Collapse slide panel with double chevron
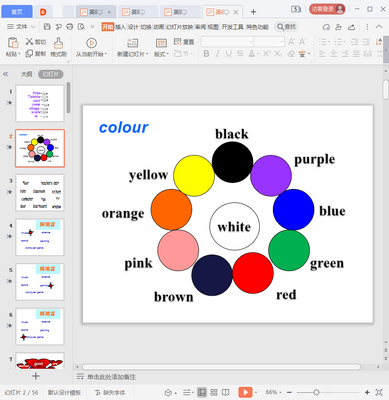The width and height of the screenshot is (389, 400). coord(5,74)
